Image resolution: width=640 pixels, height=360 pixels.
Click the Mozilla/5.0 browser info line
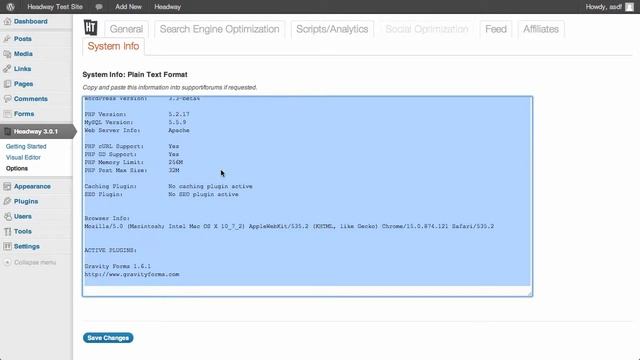[x=289, y=227]
